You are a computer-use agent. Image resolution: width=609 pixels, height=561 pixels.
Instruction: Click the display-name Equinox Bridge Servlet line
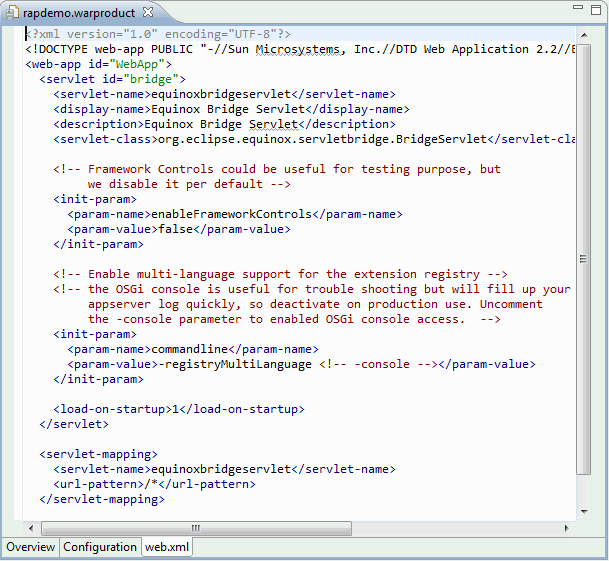tap(231, 109)
